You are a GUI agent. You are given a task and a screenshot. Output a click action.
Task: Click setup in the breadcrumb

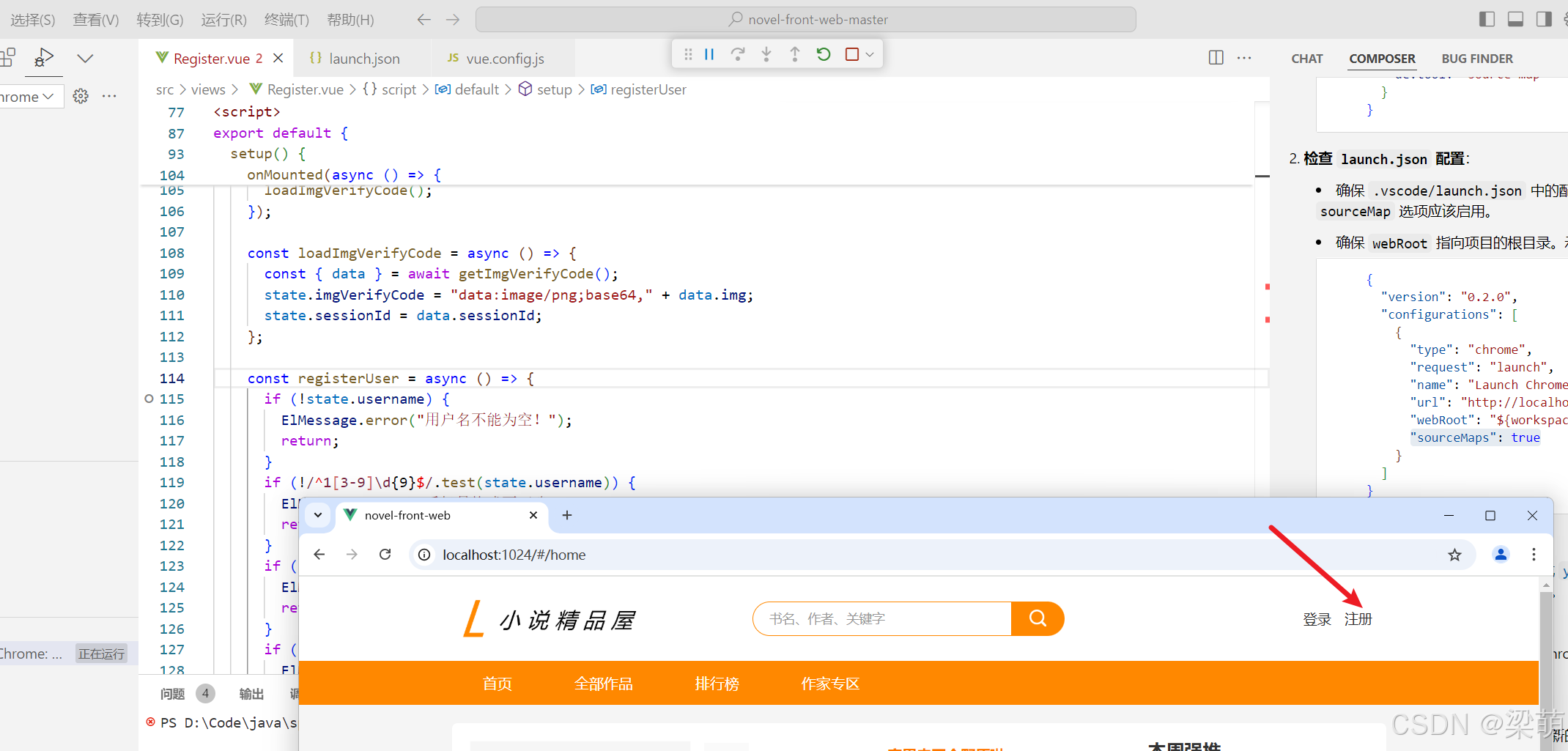coord(554,89)
